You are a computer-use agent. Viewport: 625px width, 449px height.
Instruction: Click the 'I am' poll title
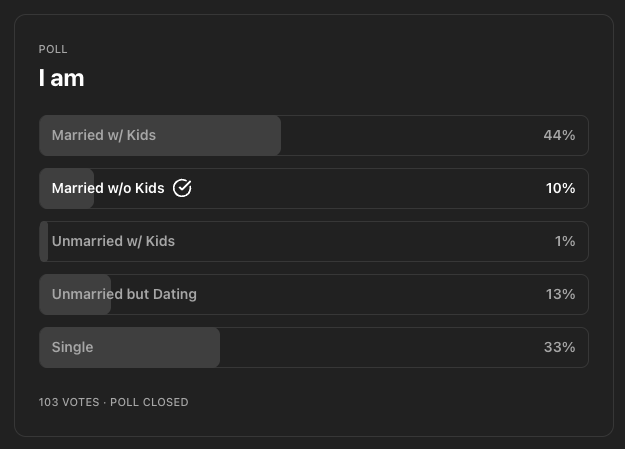(61, 78)
